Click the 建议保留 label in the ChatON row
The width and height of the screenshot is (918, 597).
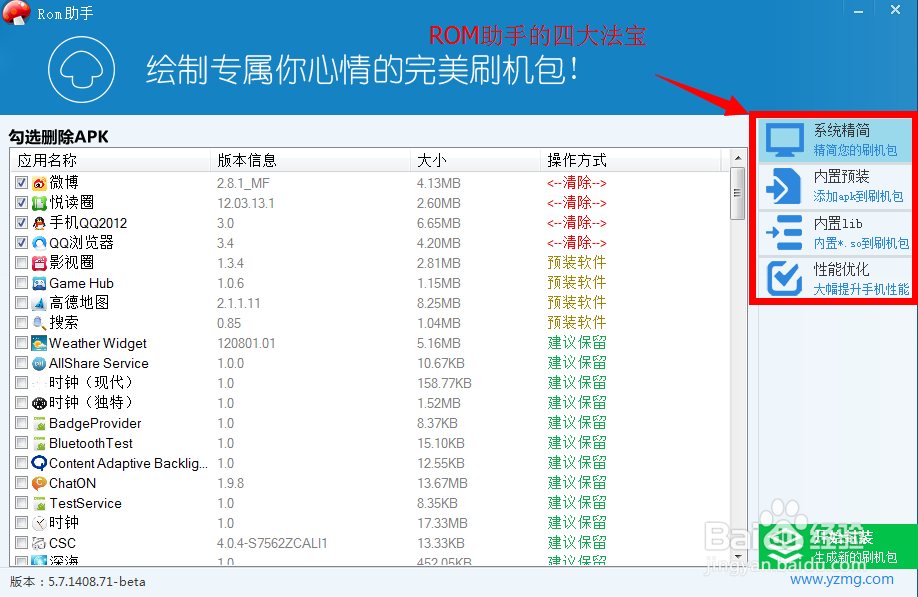coord(577,483)
